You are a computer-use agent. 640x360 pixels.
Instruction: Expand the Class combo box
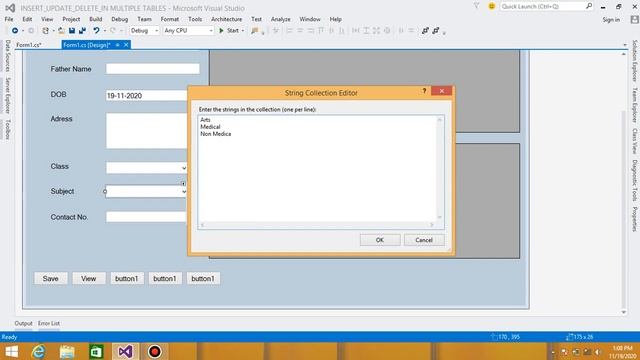point(184,168)
